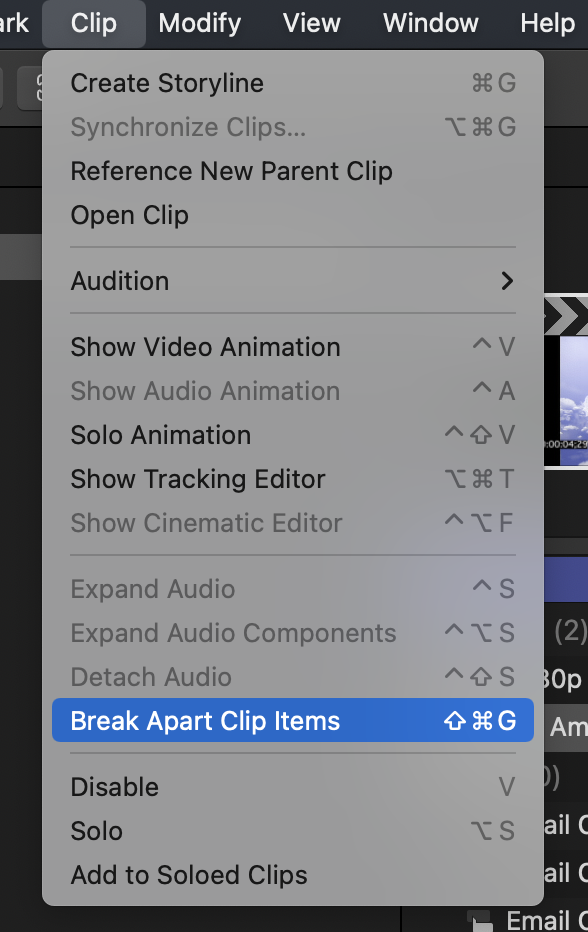Select Solo Animation option
Screen dimensions: 588x932
(293, 435)
